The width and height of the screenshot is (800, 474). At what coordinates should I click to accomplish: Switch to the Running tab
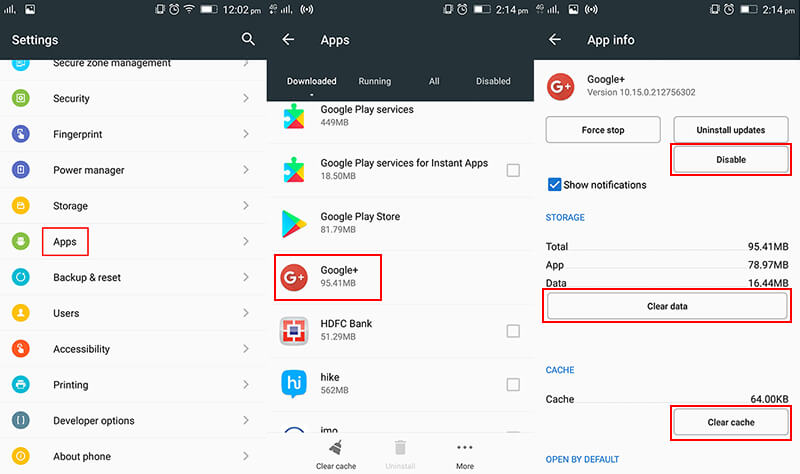coord(374,81)
